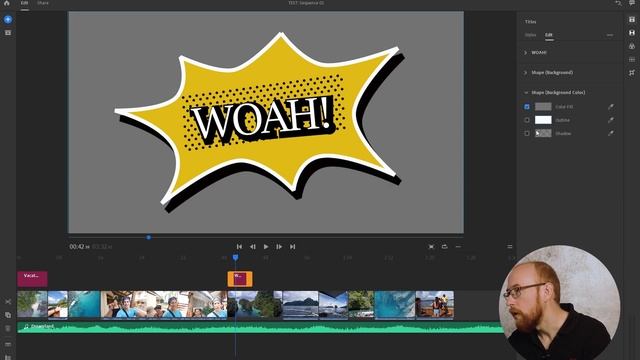640x360 pixels.
Task: Open the project panel icon below the plus button
Action: (8, 33)
